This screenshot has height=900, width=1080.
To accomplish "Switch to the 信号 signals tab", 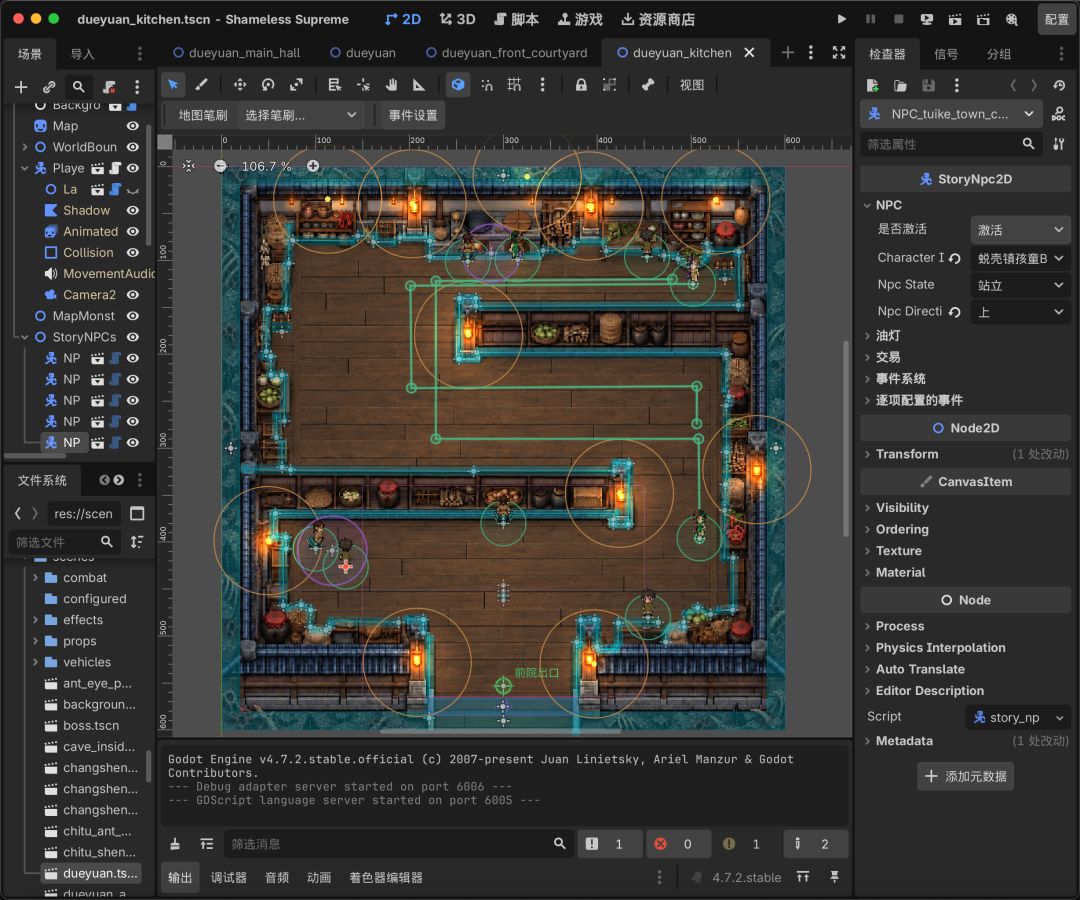I will [x=946, y=54].
